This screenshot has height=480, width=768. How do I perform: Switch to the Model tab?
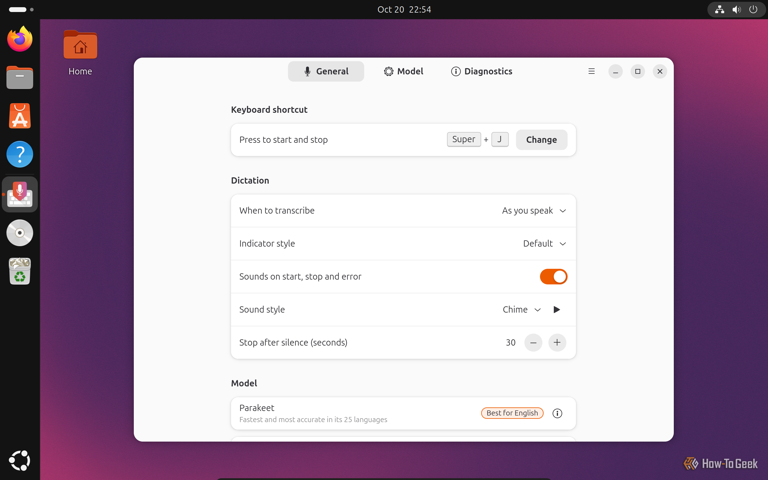click(403, 72)
